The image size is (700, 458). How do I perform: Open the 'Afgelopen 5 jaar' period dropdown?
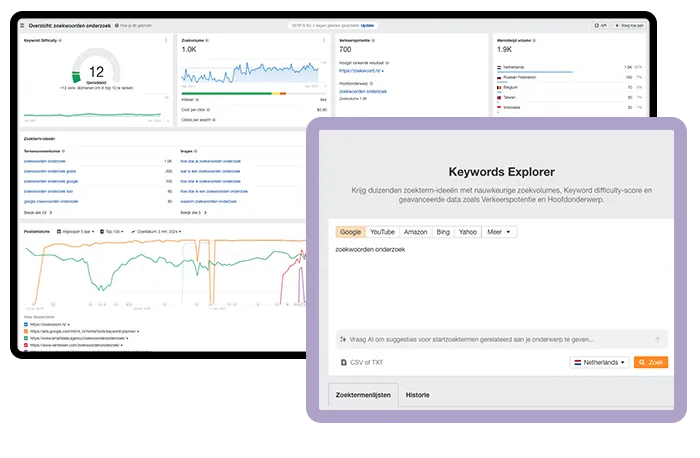[75, 232]
